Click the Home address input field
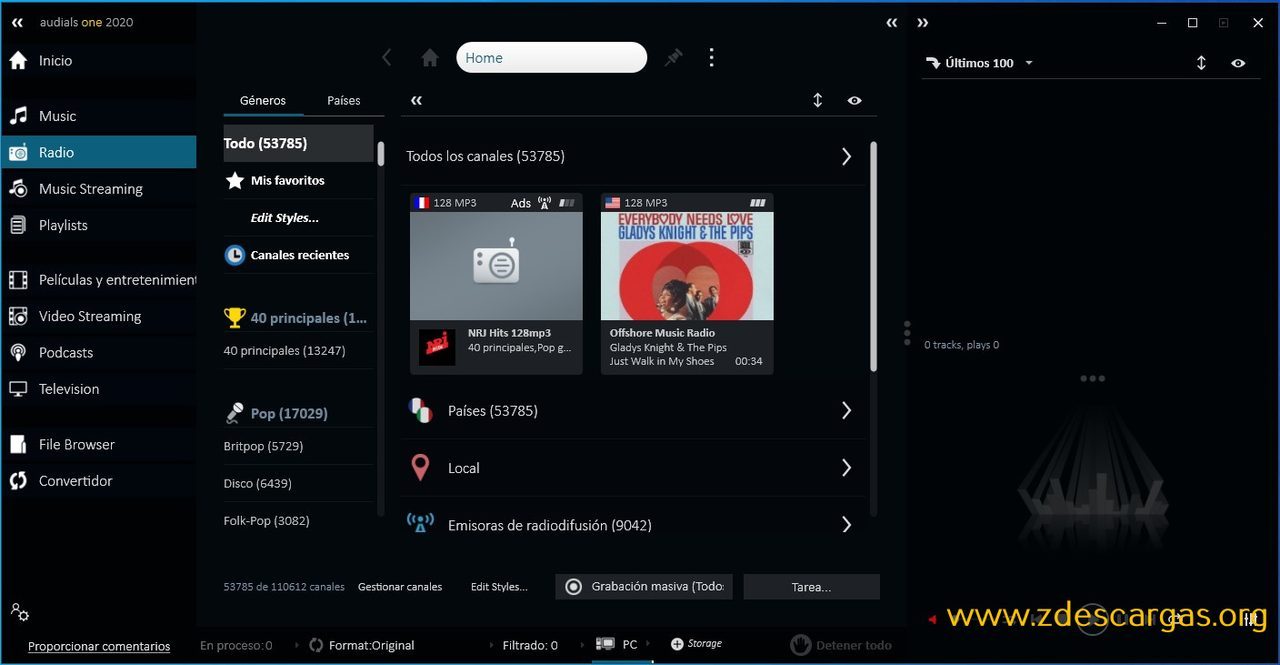 (x=552, y=58)
